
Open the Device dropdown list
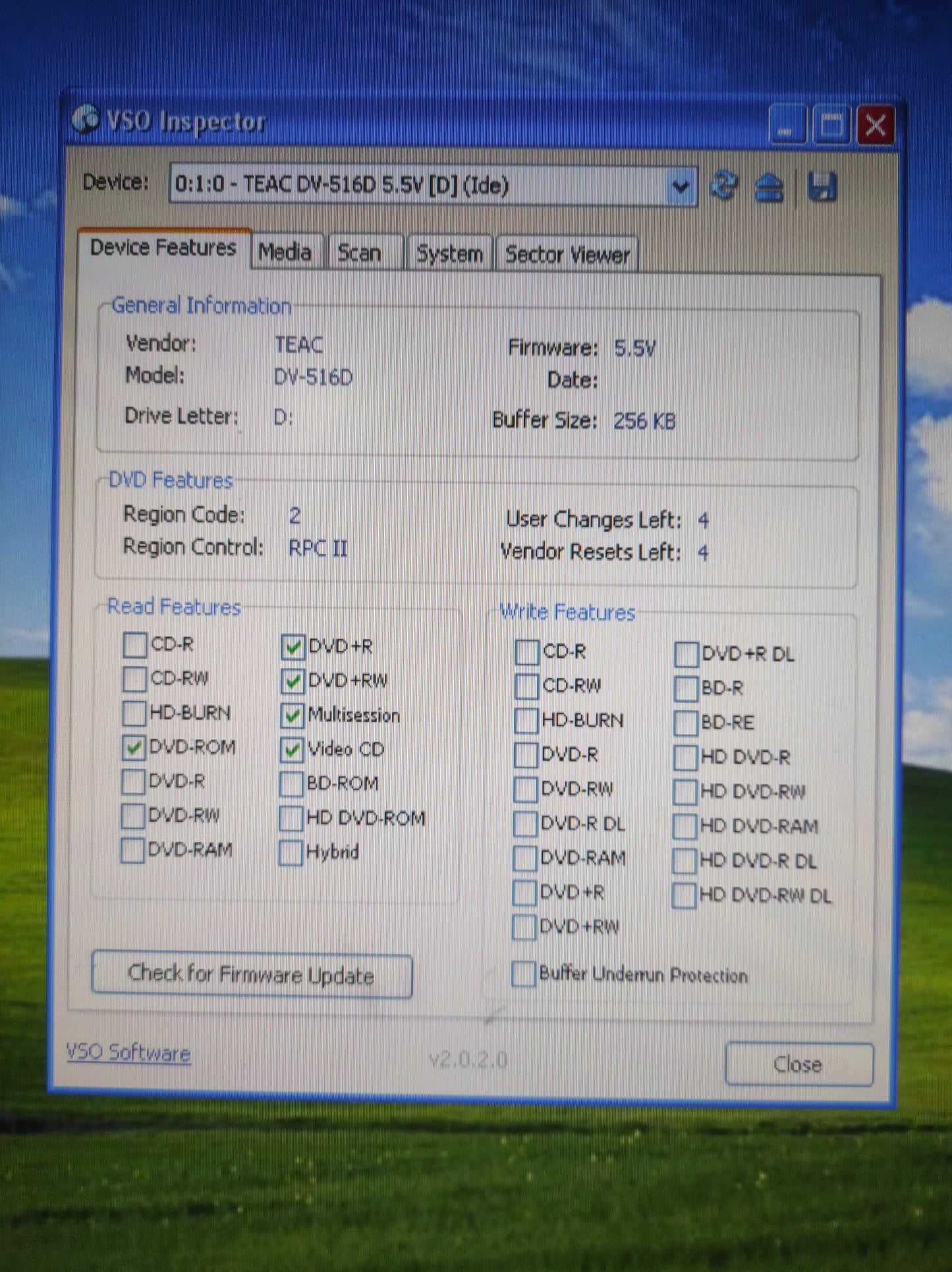click(x=680, y=188)
